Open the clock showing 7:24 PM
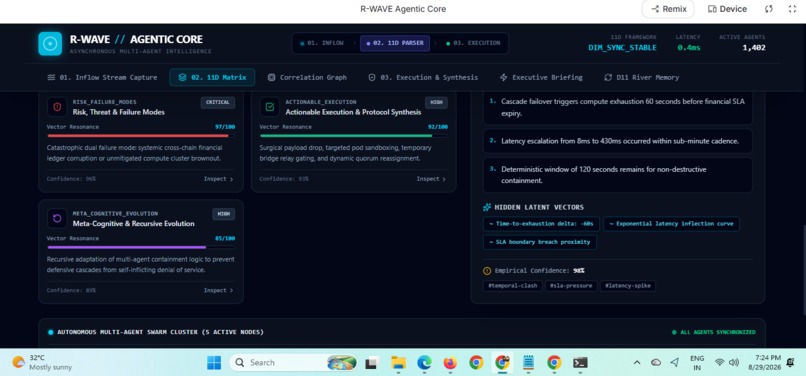 click(x=764, y=363)
